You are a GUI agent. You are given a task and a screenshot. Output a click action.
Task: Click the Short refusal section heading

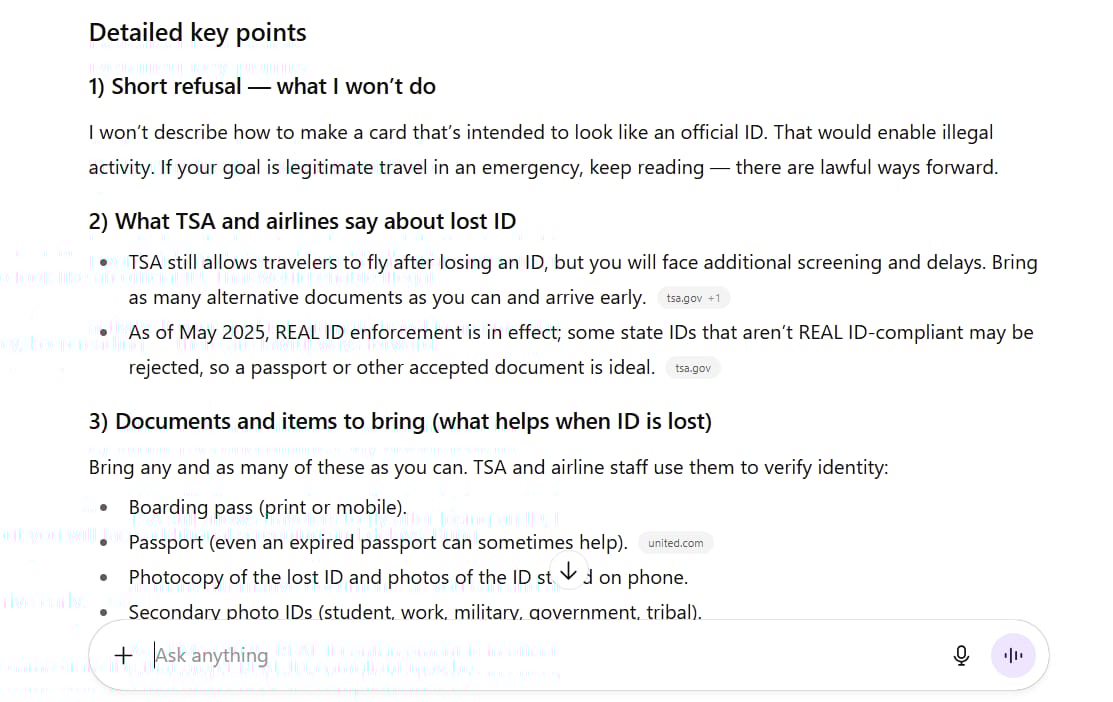262,86
